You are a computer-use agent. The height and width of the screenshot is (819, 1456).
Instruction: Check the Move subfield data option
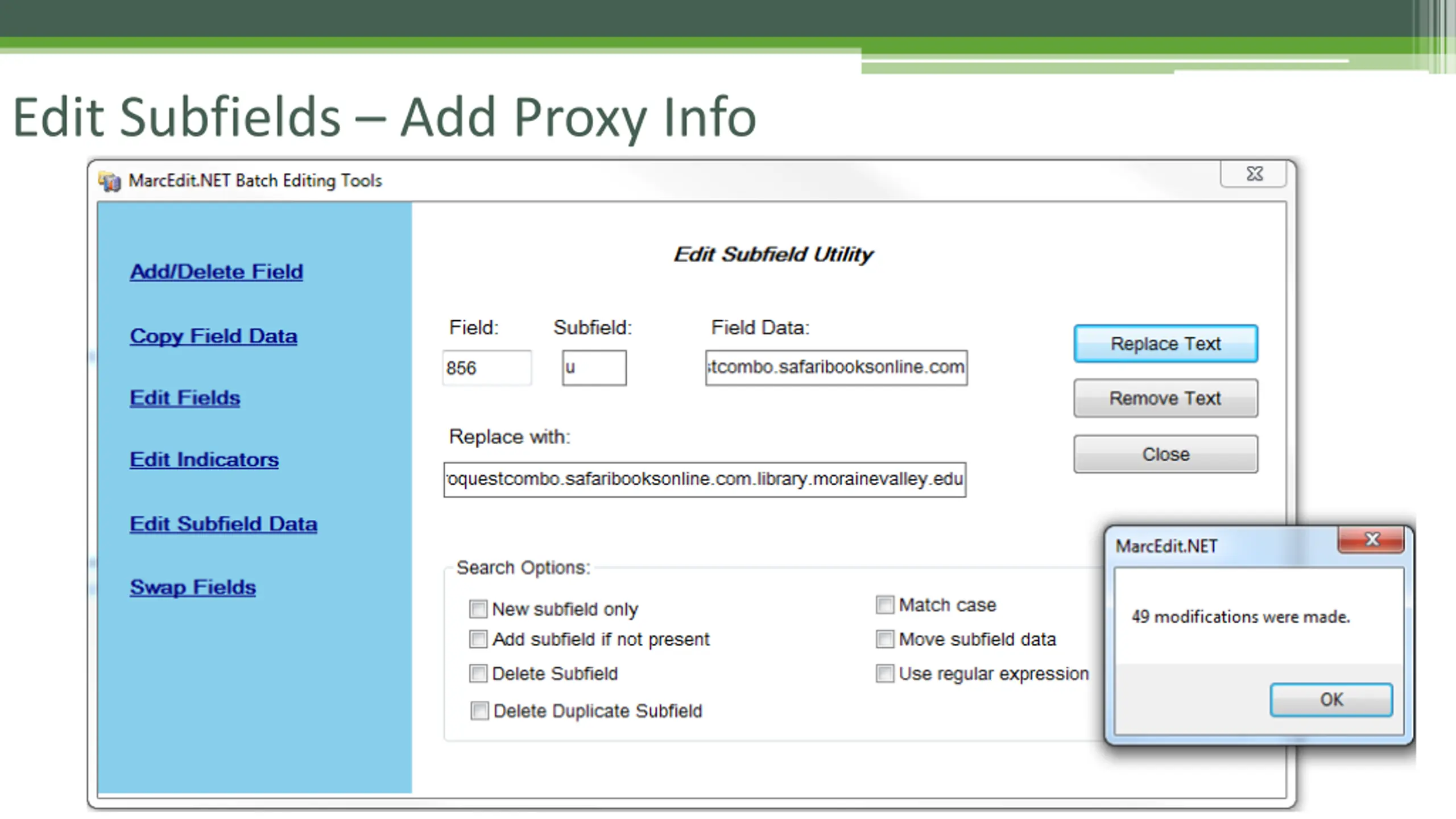[x=884, y=639]
